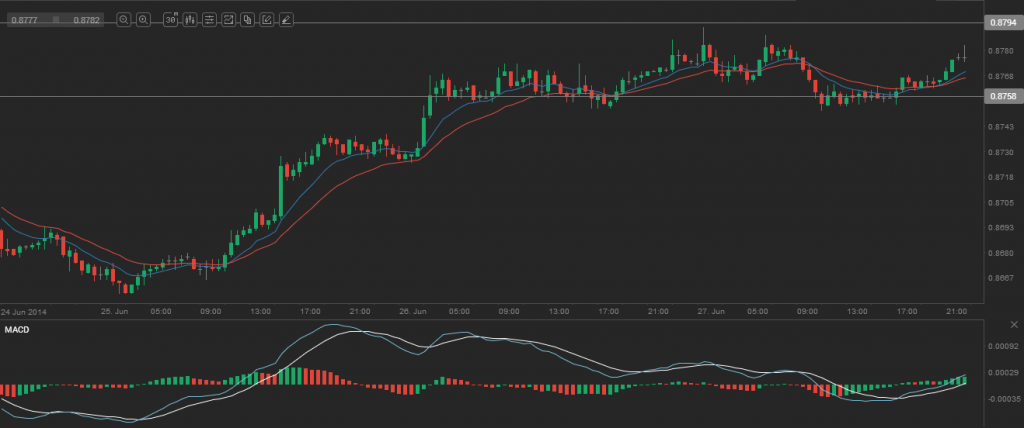Open the indicators settings sliders icon
The image size is (1024, 428).
208,19
